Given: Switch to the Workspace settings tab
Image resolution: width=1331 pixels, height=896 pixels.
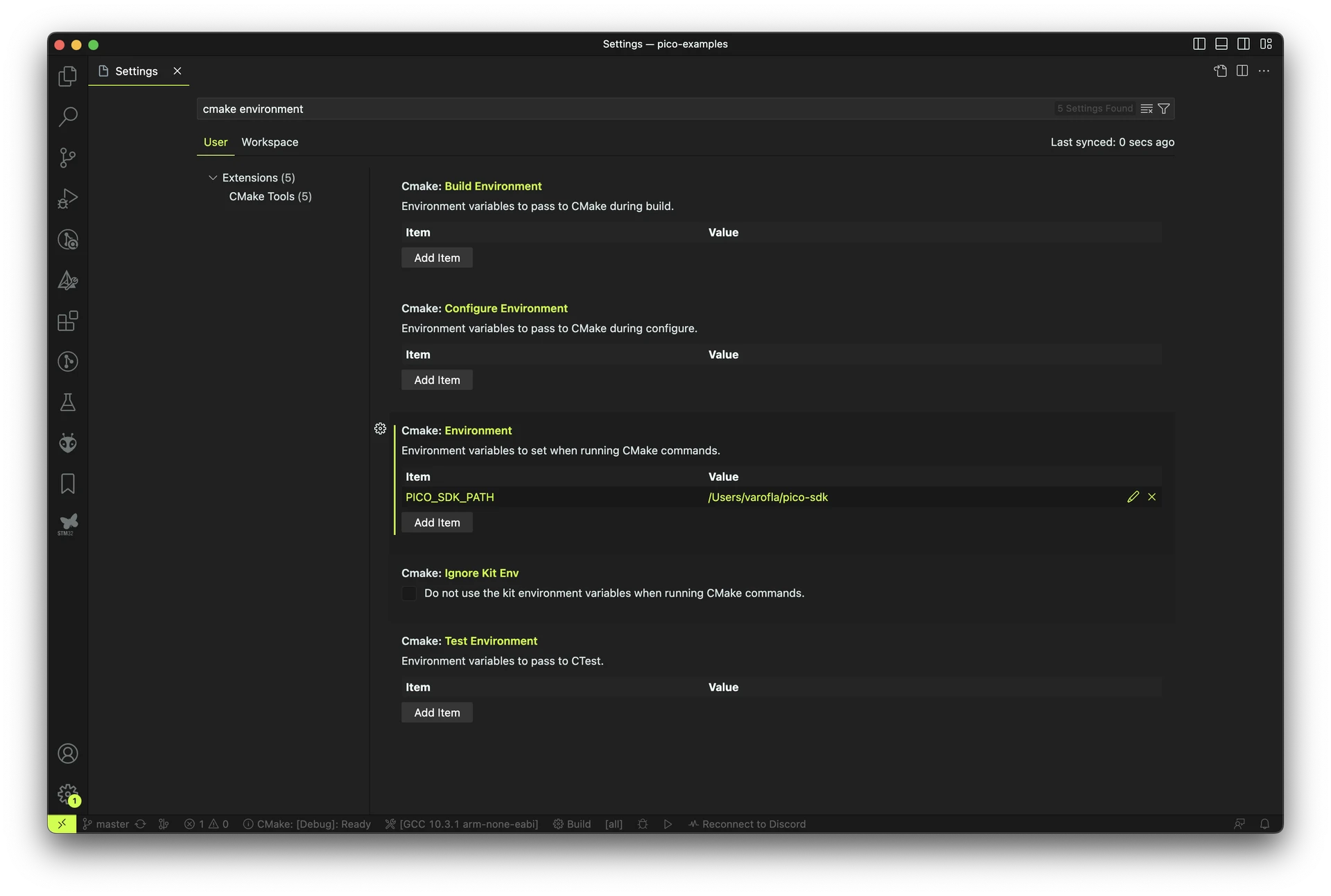Looking at the screenshot, I should [x=270, y=142].
